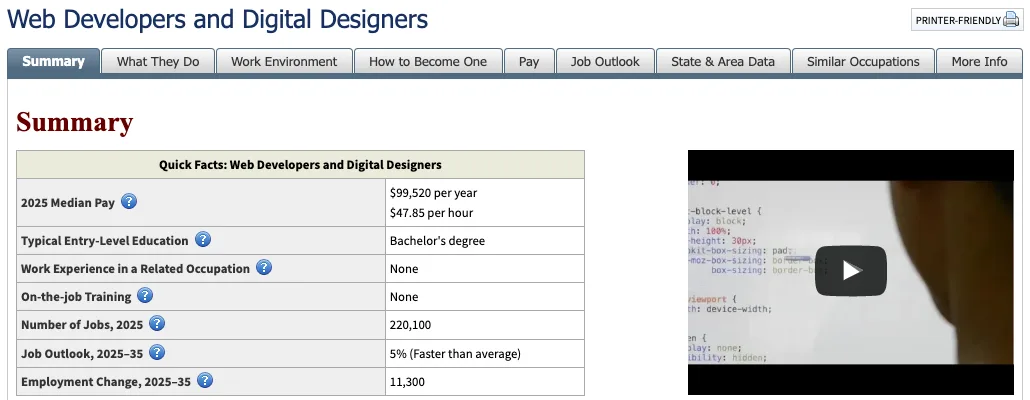Image resolution: width=1030 pixels, height=400 pixels.
Task: Click the Employment Change, 2025–35 label
Action: pyautogui.click(x=106, y=382)
